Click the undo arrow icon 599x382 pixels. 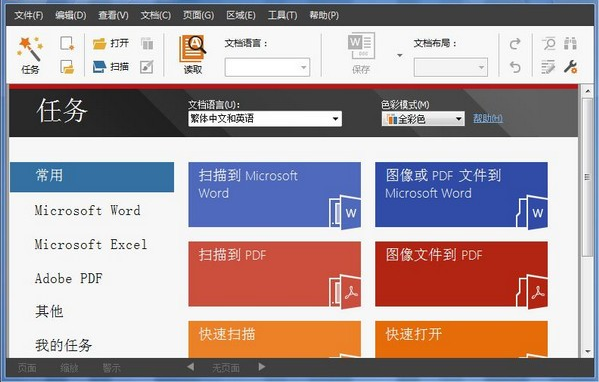pyautogui.click(x=515, y=67)
